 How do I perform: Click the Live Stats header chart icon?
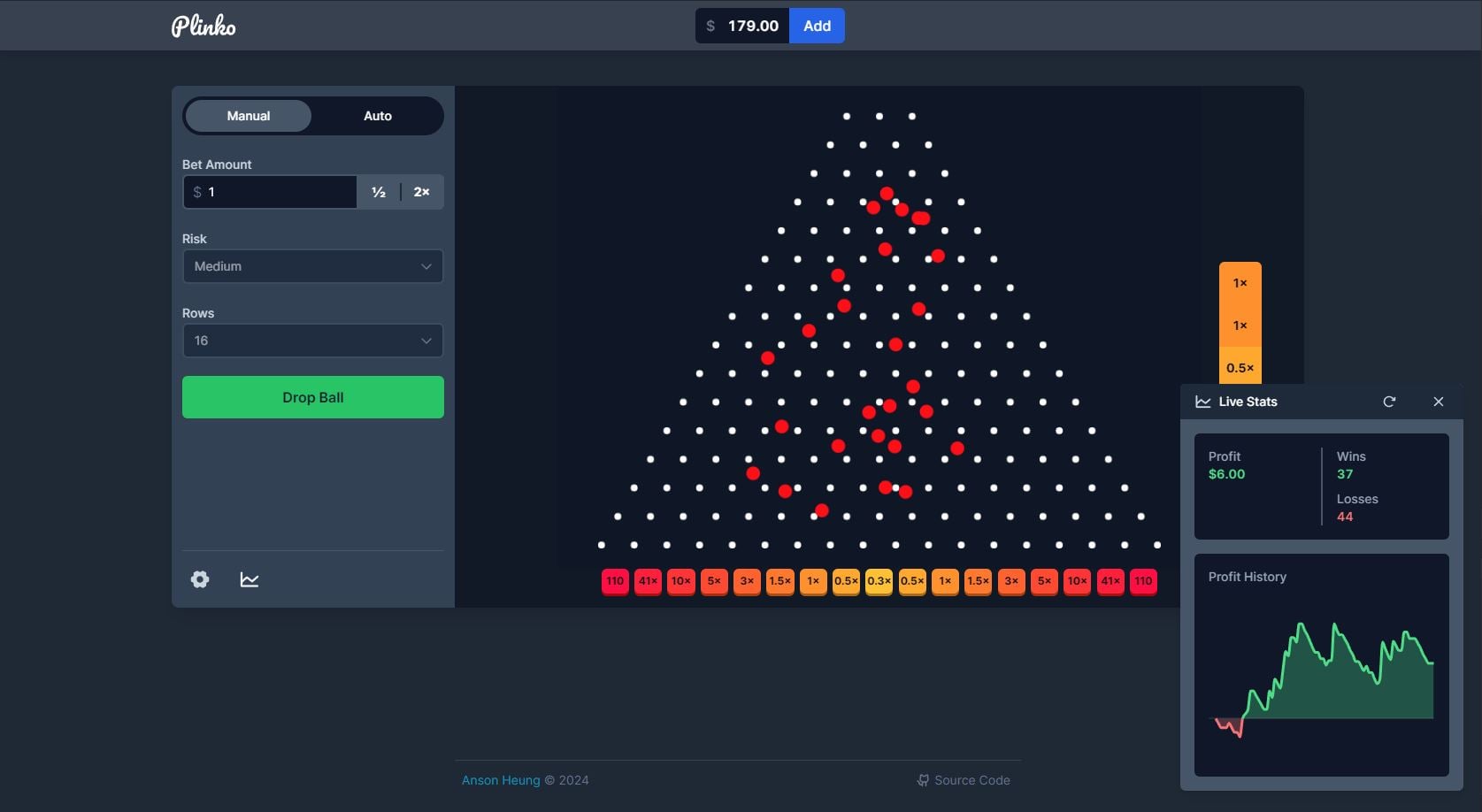click(1203, 402)
